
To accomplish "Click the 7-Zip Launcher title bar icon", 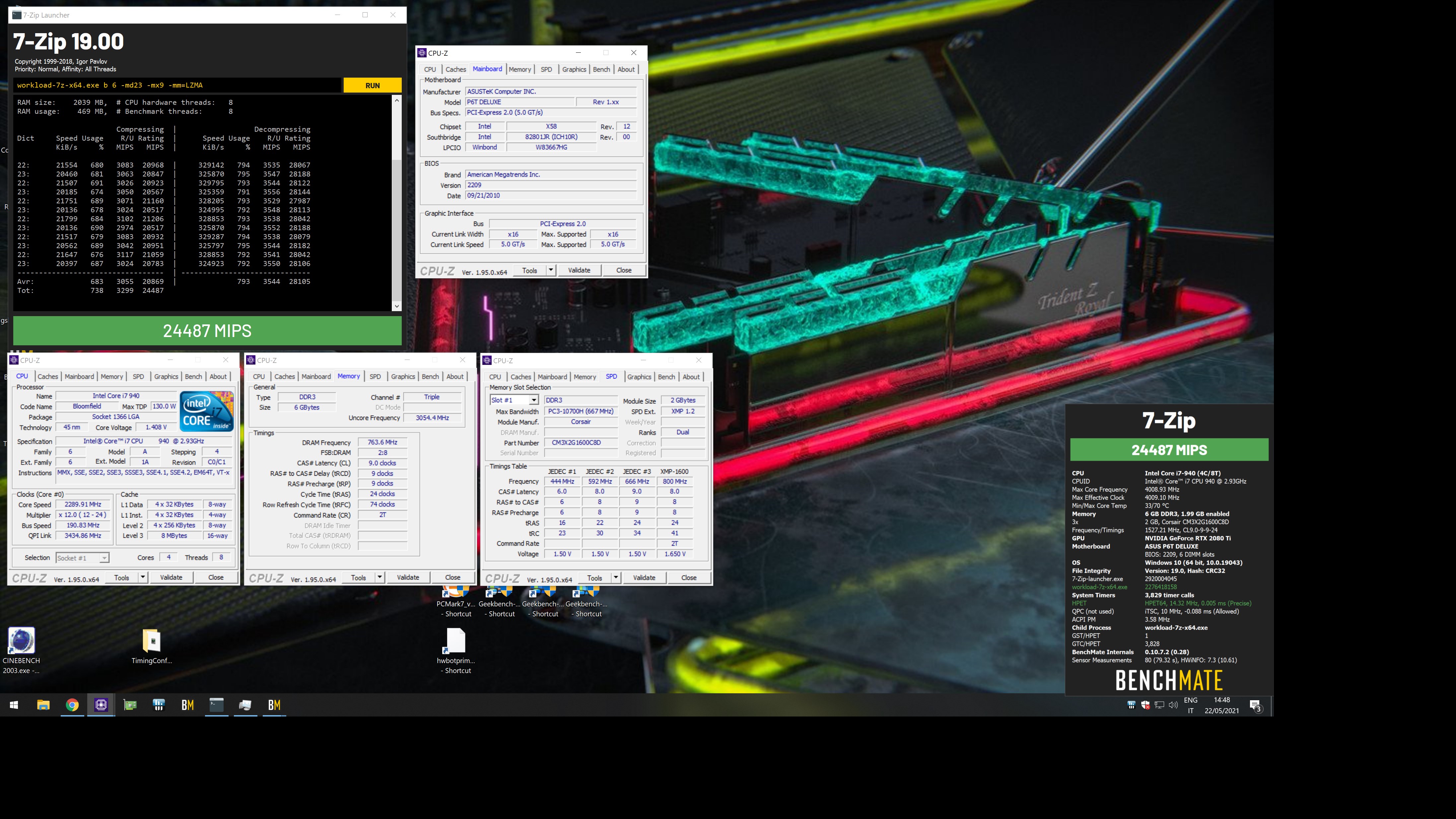I will click(16, 15).
